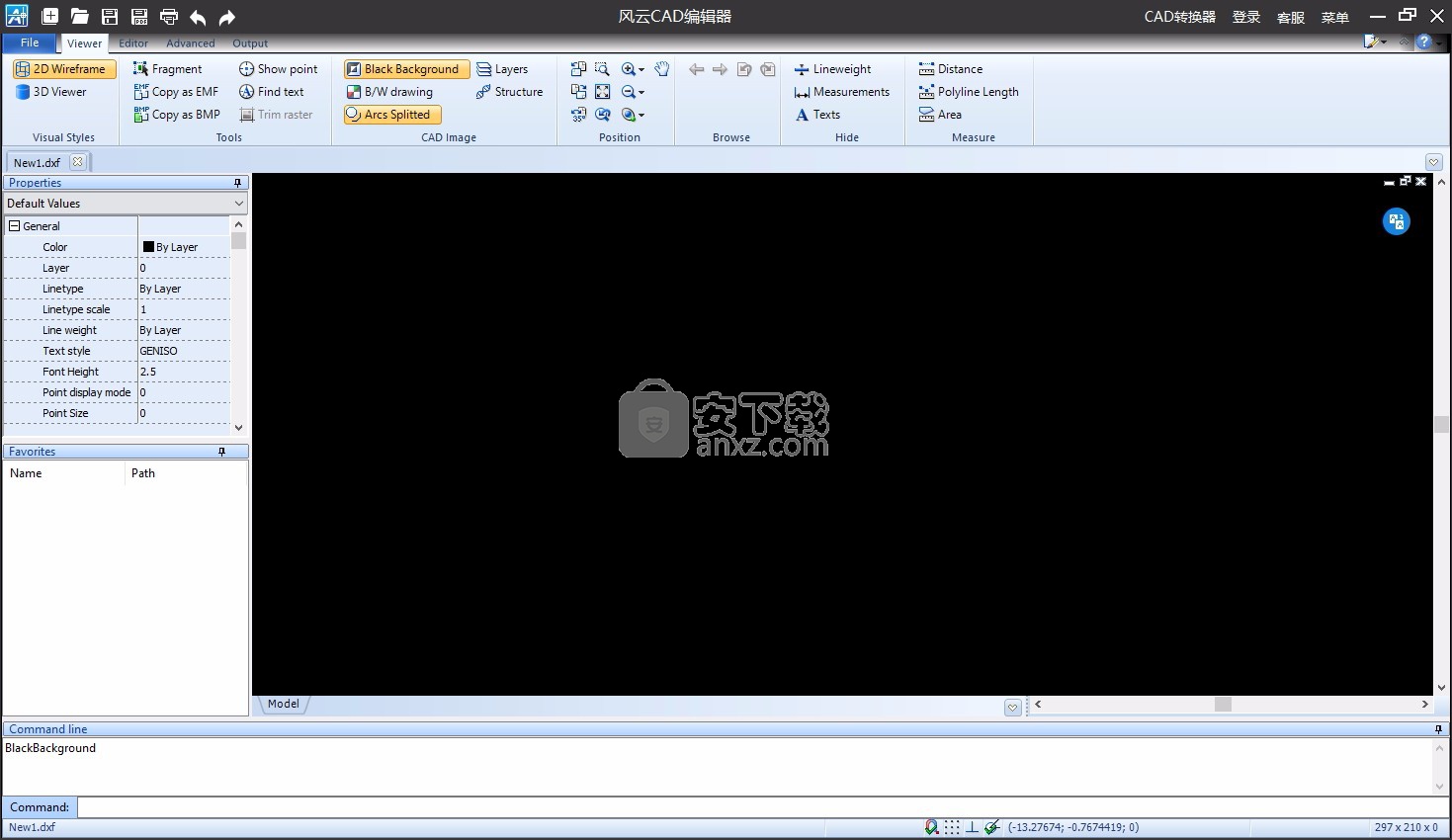Activate the hand pan tool
The width and height of the screenshot is (1452, 840).
click(x=662, y=69)
